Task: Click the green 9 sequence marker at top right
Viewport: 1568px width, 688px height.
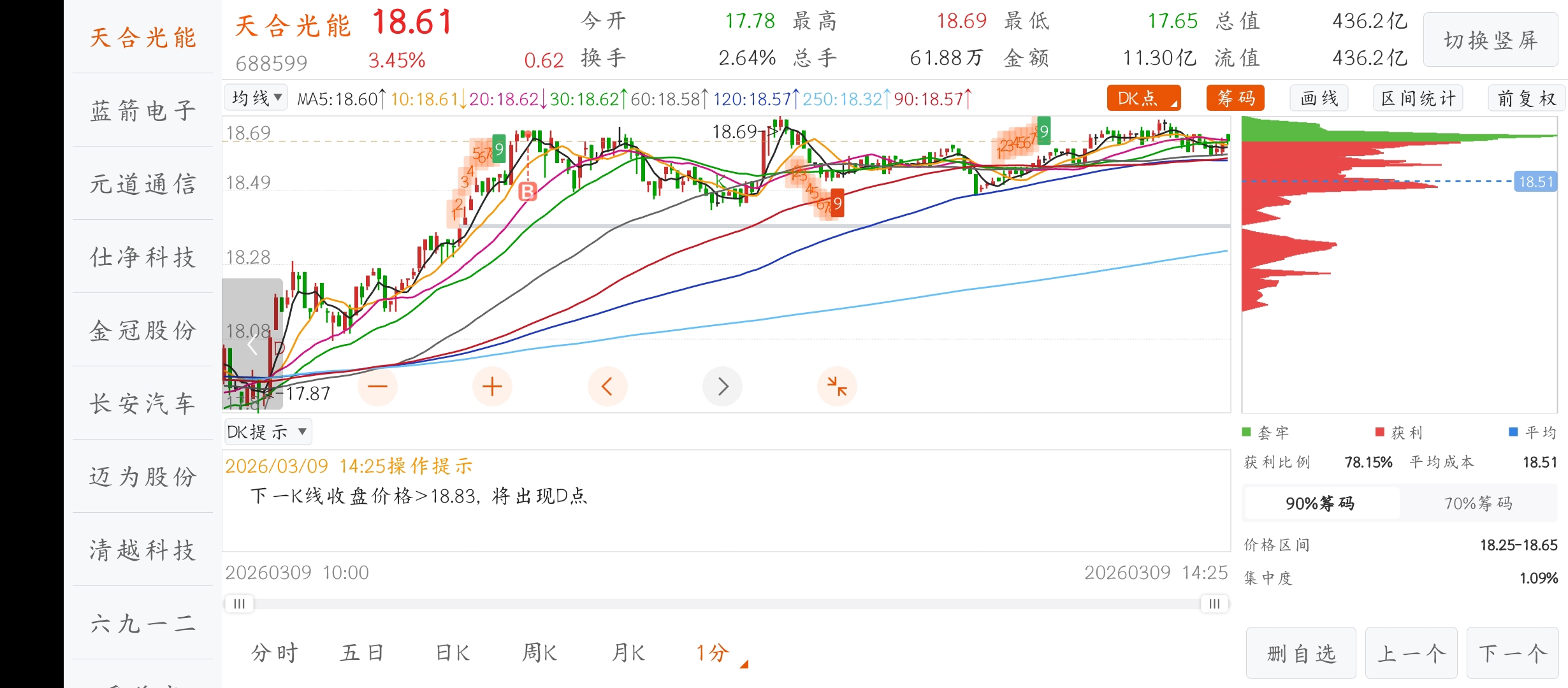Action: [1043, 131]
